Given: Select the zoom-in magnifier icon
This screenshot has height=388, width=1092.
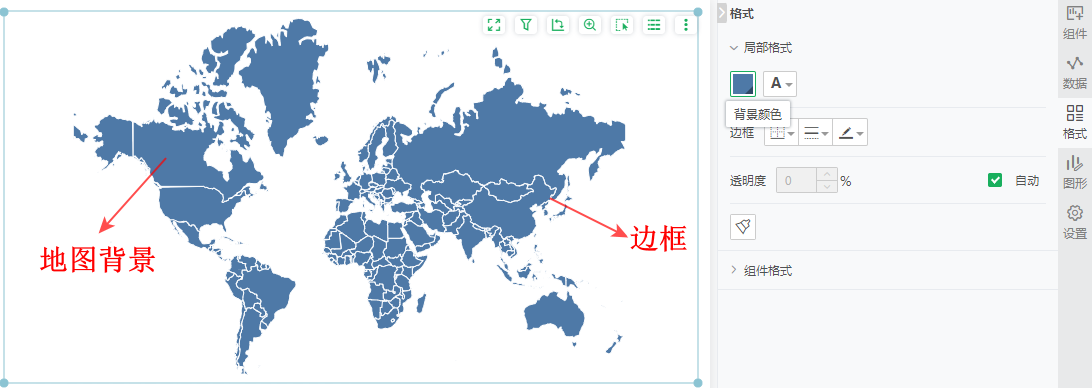Looking at the screenshot, I should point(590,25).
